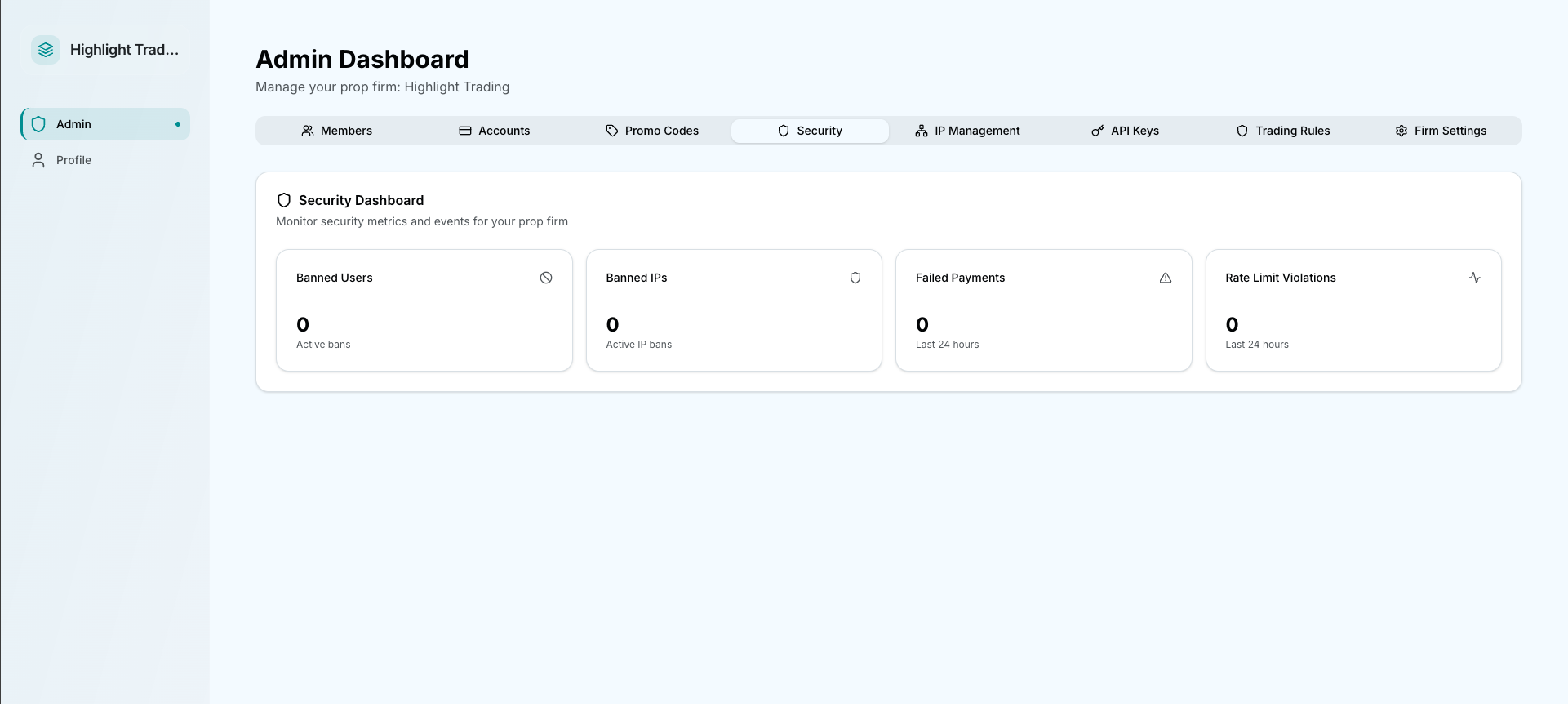
Task: Select the Security tab
Action: click(x=810, y=131)
